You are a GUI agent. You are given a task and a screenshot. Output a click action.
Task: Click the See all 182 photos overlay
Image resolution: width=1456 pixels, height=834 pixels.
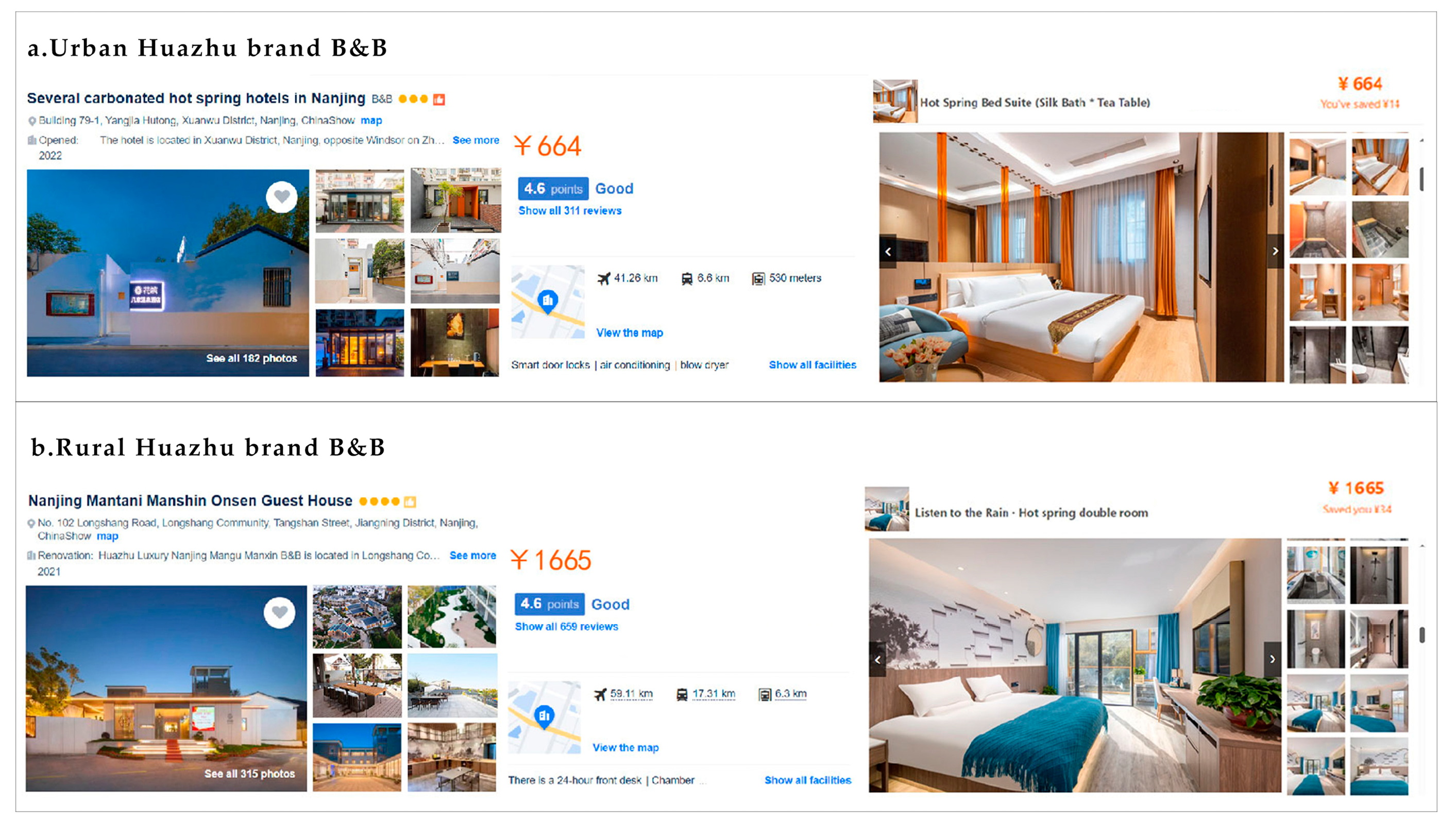(251, 358)
